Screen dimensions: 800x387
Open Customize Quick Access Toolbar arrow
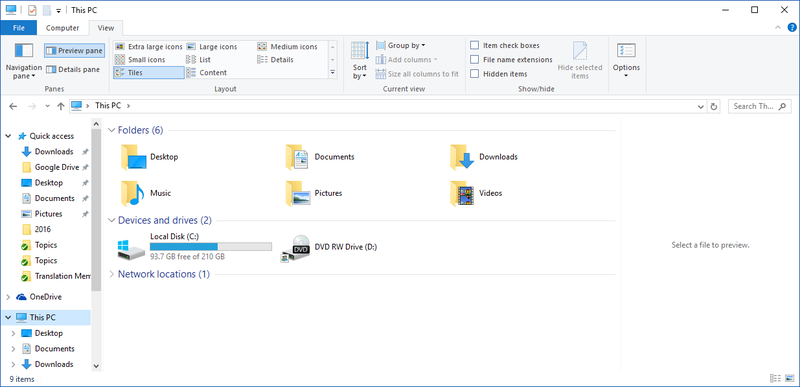(59, 11)
